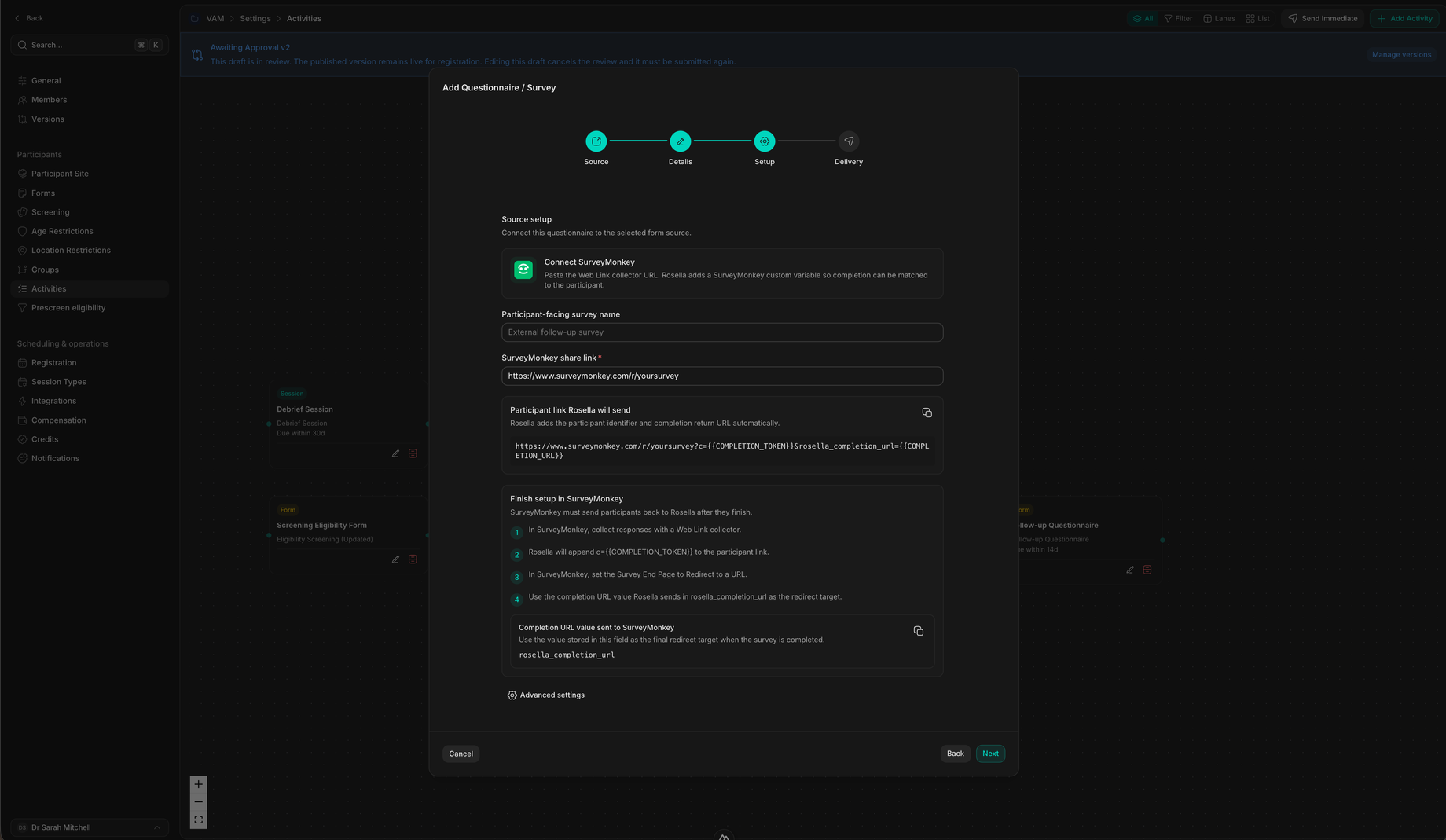Screen dimensions: 1446x840
Task: Cancel the Add Questionnaire dialog
Action: pos(461,754)
